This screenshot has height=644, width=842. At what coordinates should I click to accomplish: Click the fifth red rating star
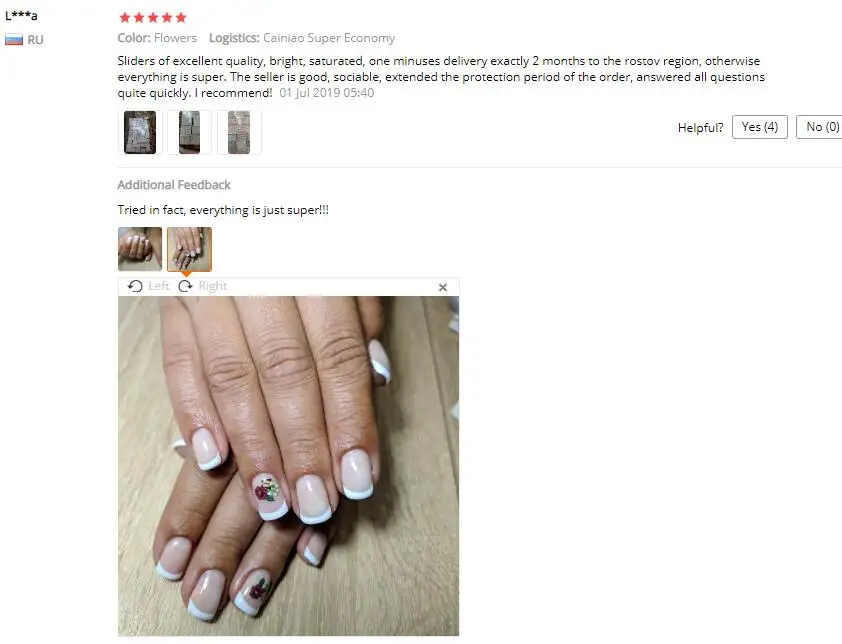181,18
